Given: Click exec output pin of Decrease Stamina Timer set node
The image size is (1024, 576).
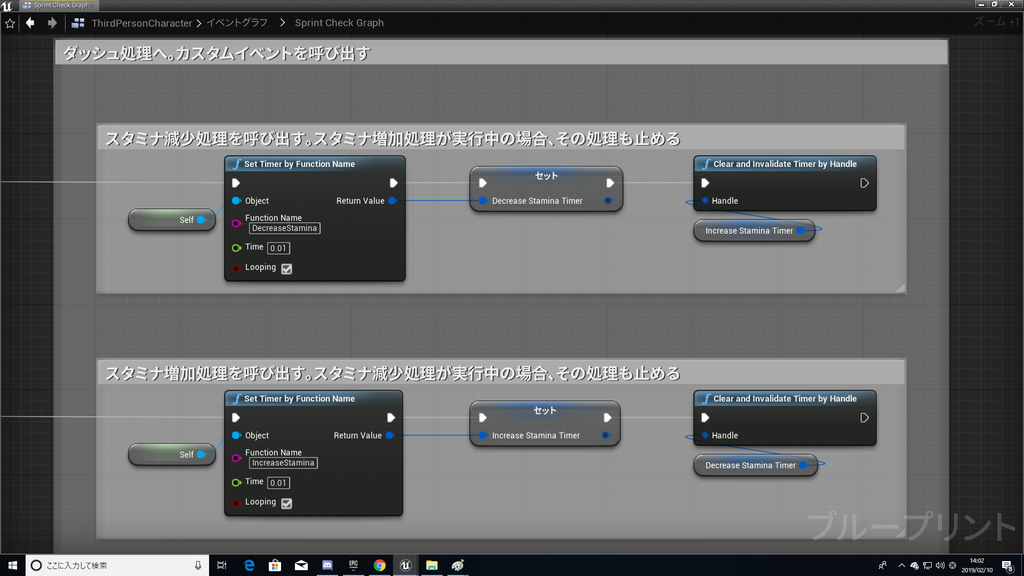Looking at the screenshot, I should point(609,183).
